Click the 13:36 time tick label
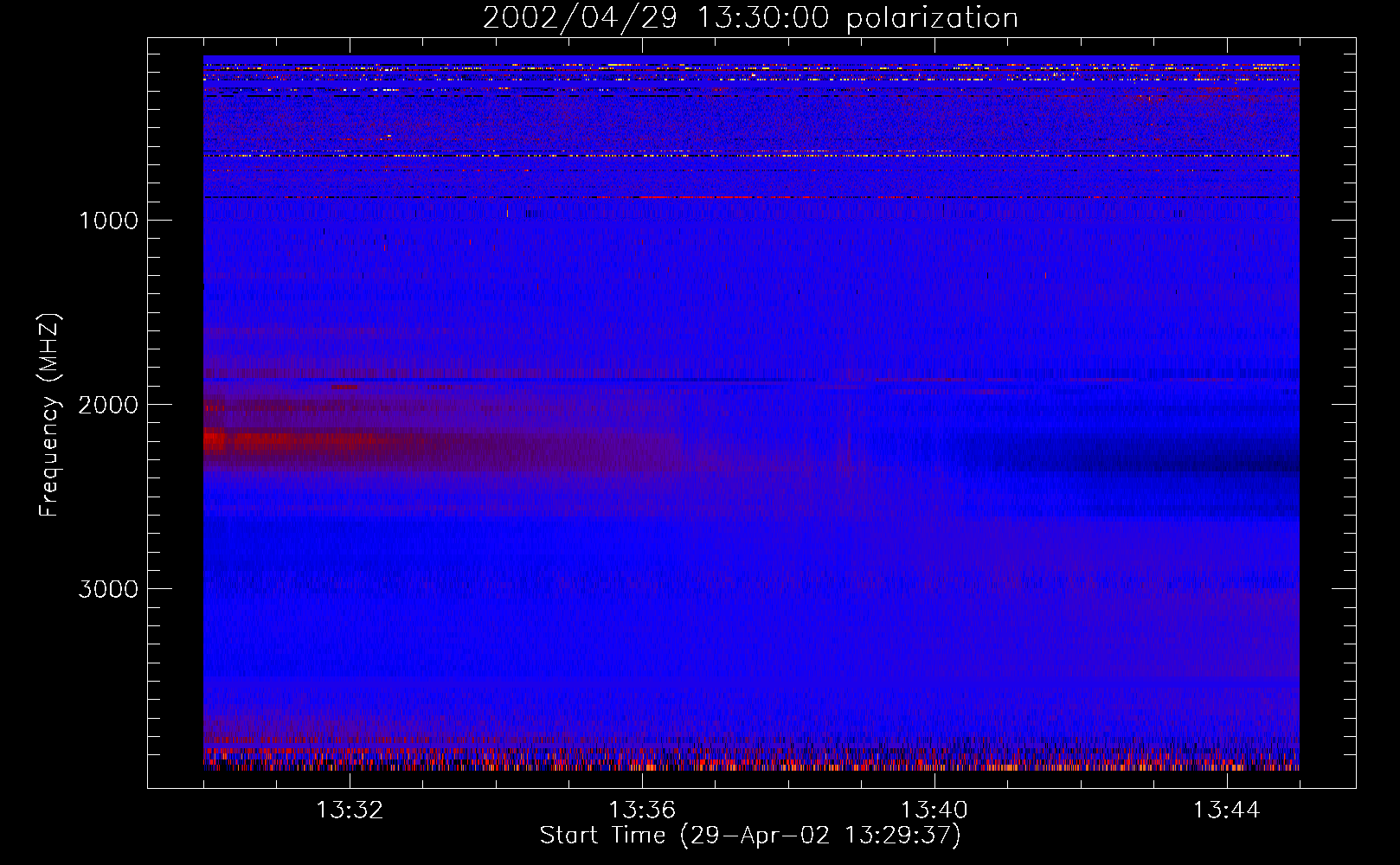This screenshot has width=1400, height=865. click(642, 811)
